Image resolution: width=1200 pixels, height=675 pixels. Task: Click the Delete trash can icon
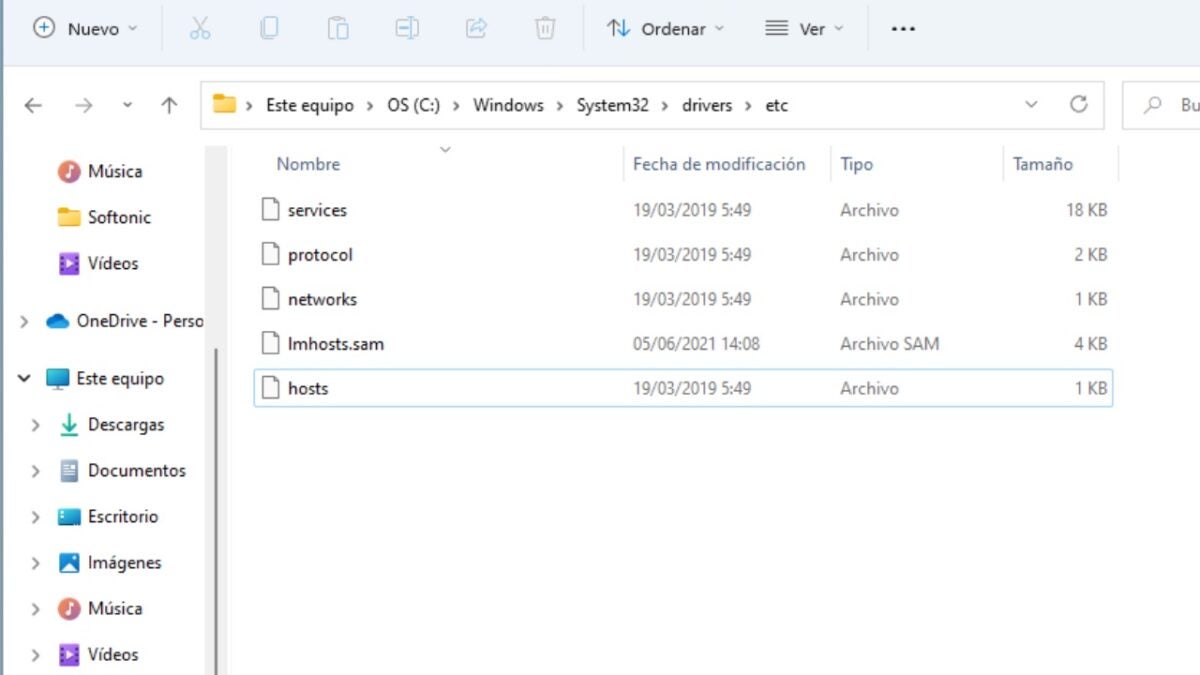(x=545, y=29)
